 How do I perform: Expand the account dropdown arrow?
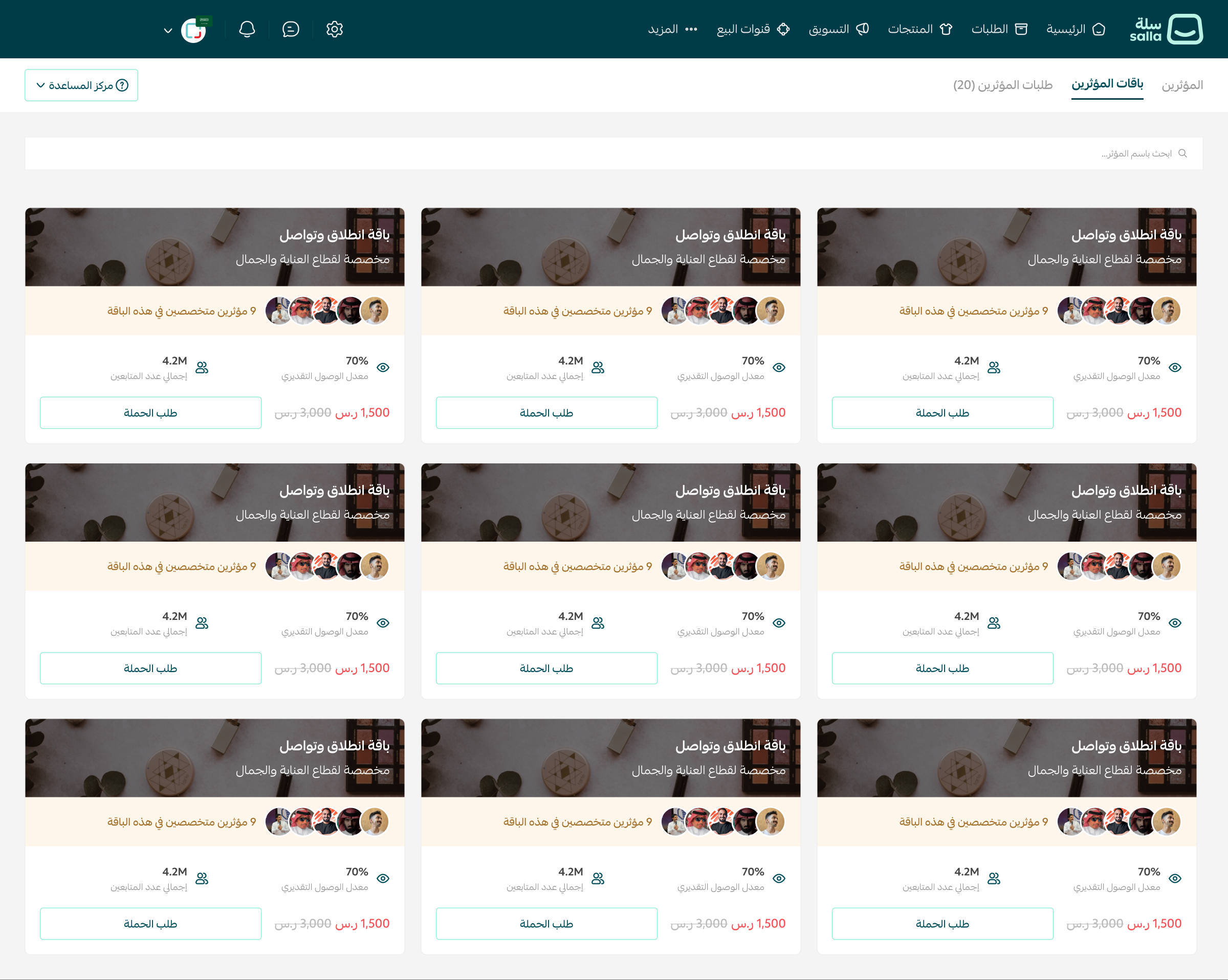click(x=168, y=30)
